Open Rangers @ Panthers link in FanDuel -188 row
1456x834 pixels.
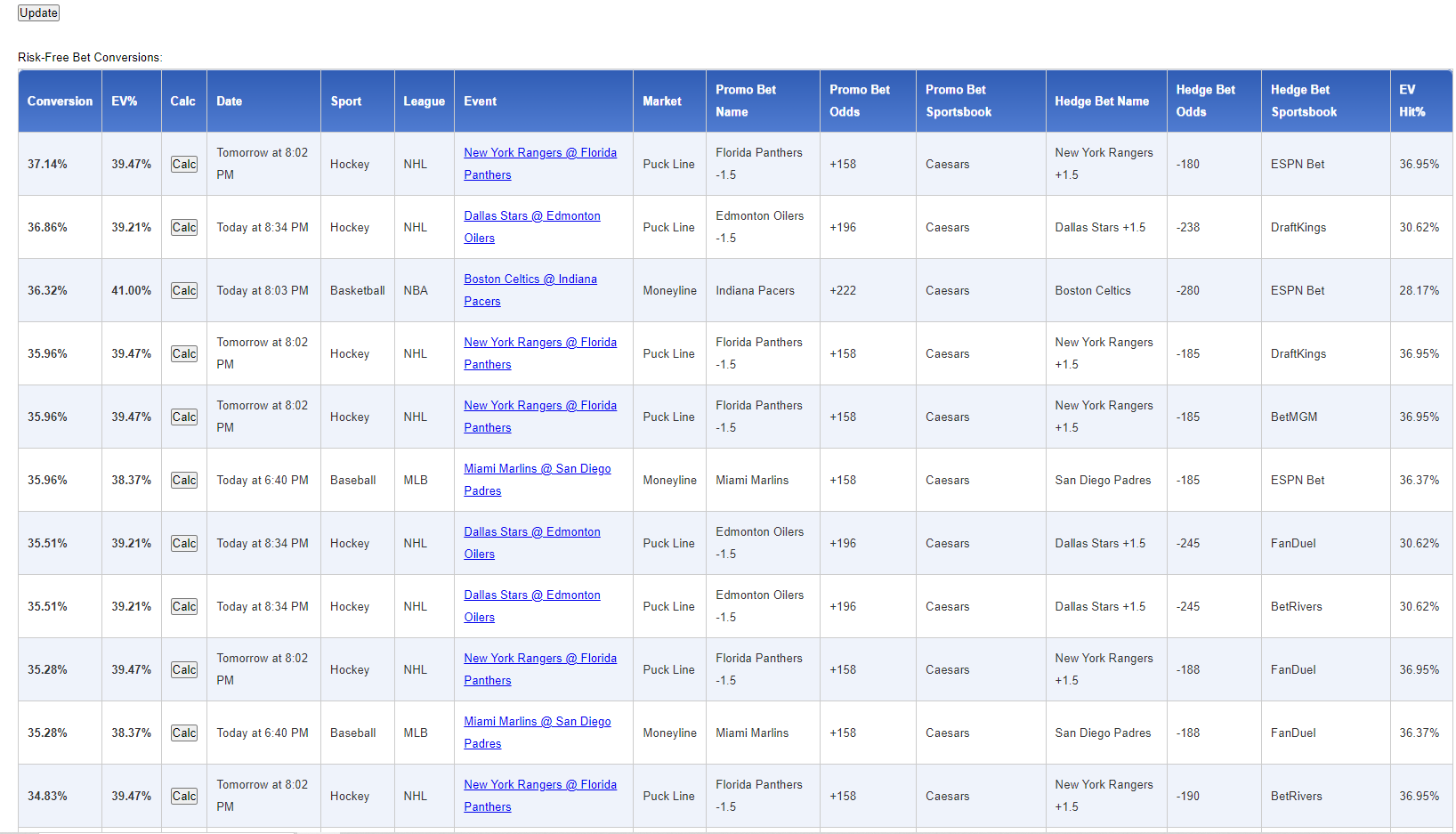[x=540, y=669]
